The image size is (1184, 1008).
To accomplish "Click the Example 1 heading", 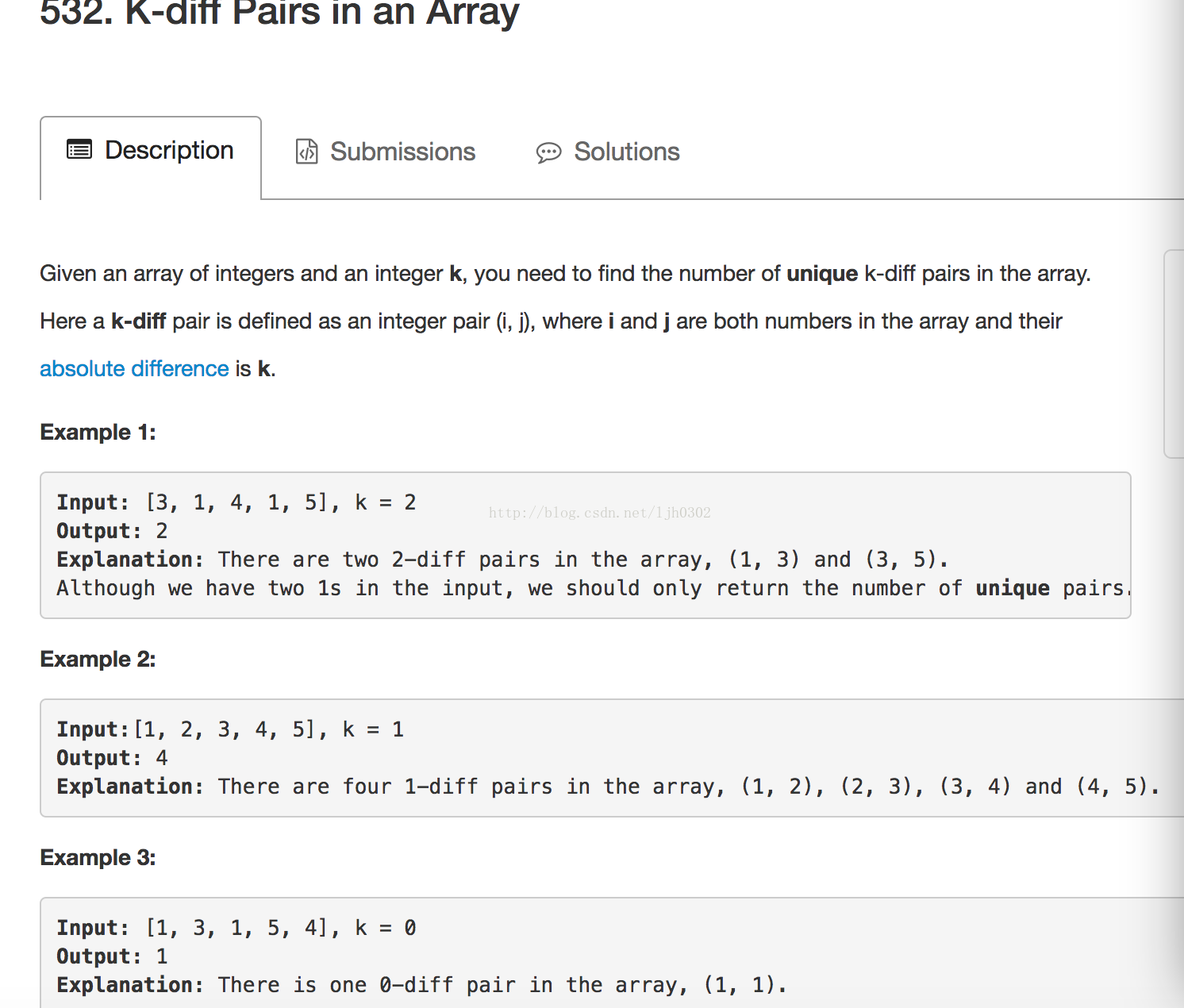I will click(98, 432).
